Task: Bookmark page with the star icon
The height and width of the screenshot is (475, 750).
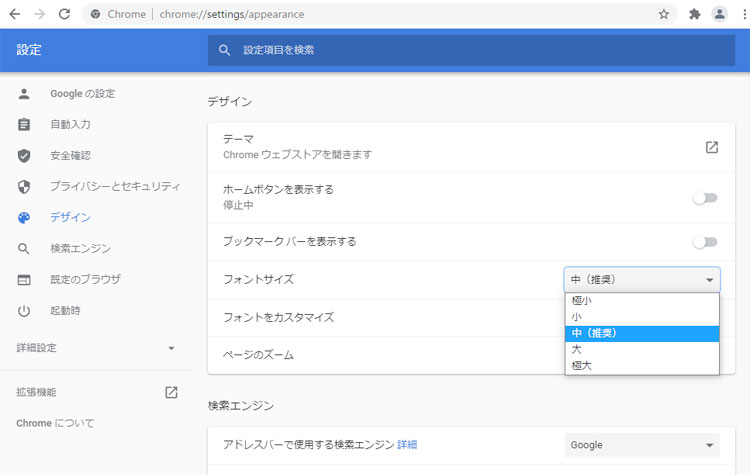Action: [x=664, y=14]
